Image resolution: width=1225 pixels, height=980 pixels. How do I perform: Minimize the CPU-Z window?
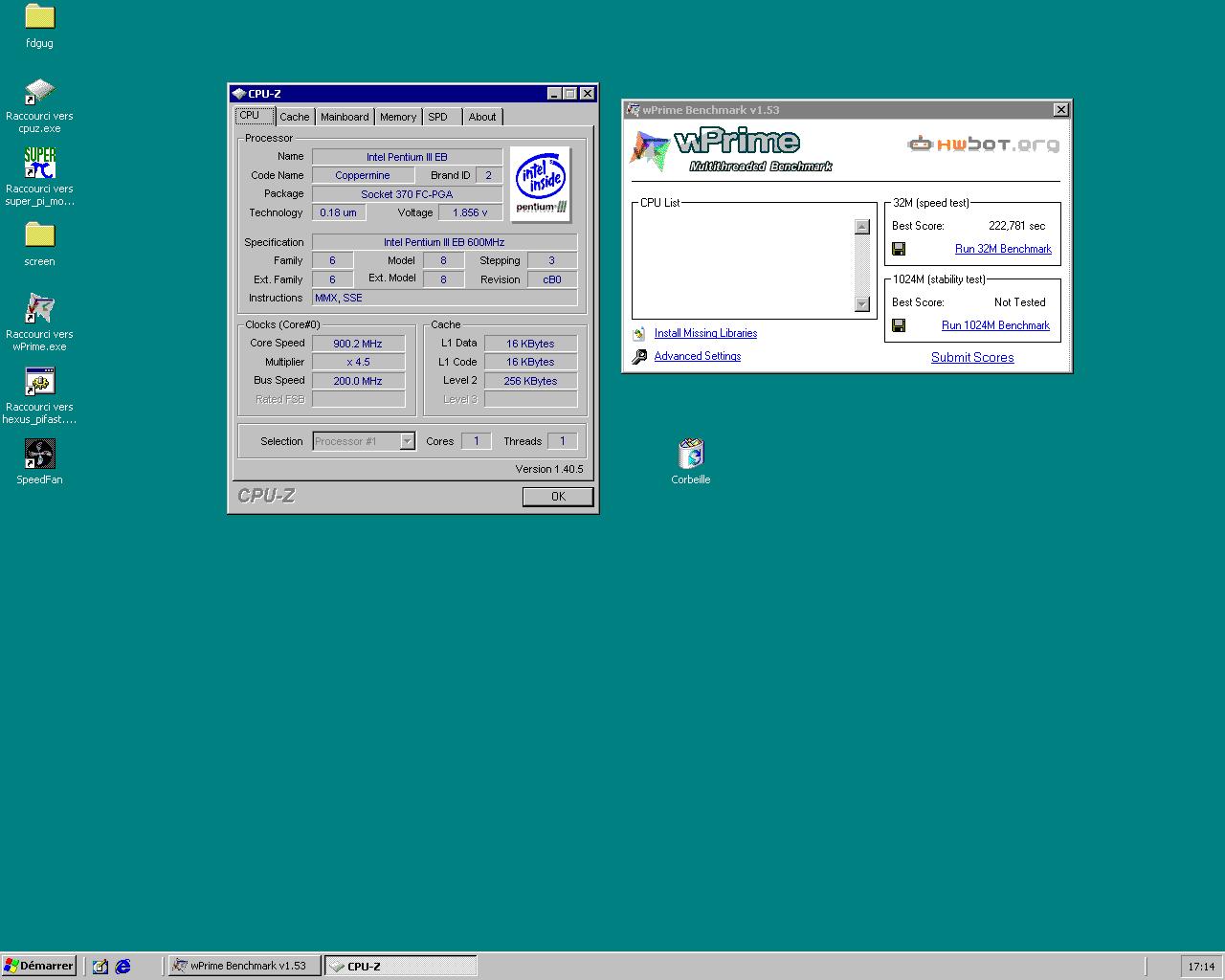(x=554, y=94)
